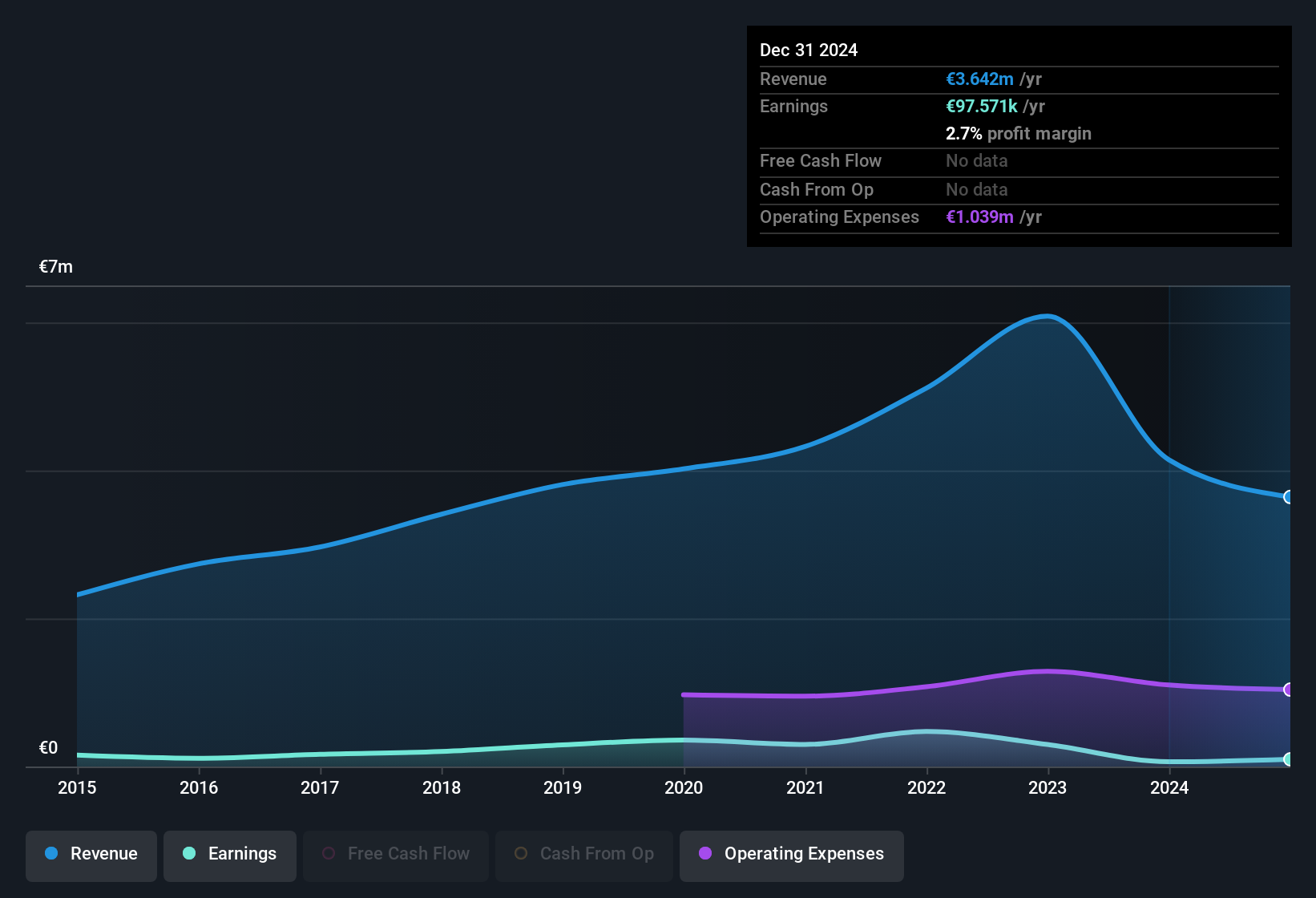1316x898 pixels.
Task: Enable the Free Cash Flow series
Action: 396,855
